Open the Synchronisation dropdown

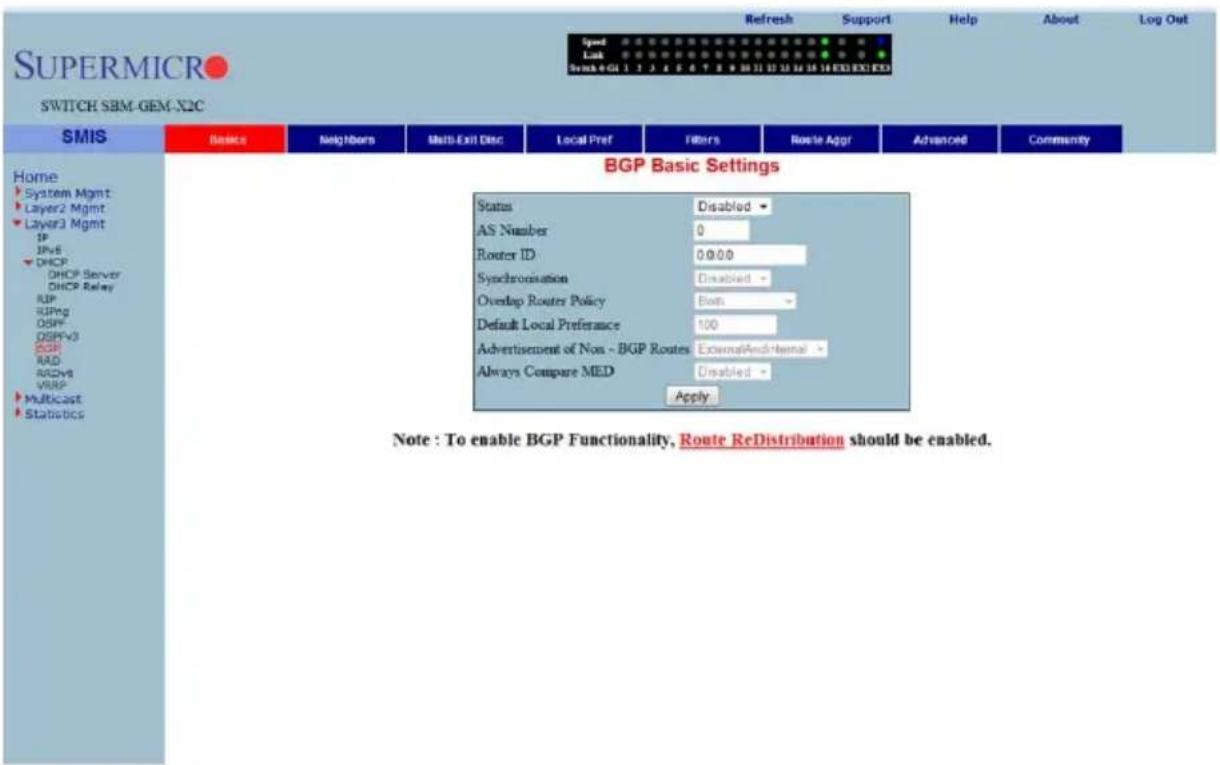(x=733, y=278)
